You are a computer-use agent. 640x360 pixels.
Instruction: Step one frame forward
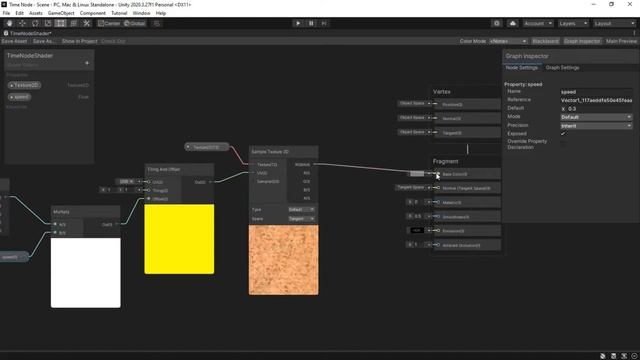[x=324, y=23]
